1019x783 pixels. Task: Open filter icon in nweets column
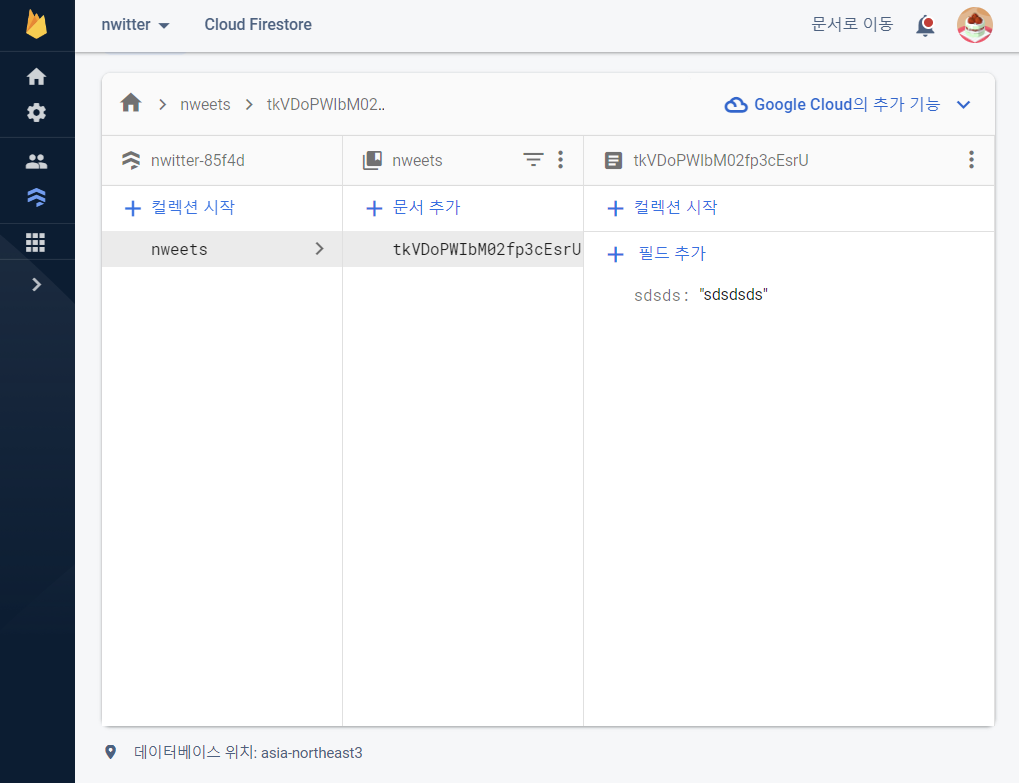coord(534,159)
